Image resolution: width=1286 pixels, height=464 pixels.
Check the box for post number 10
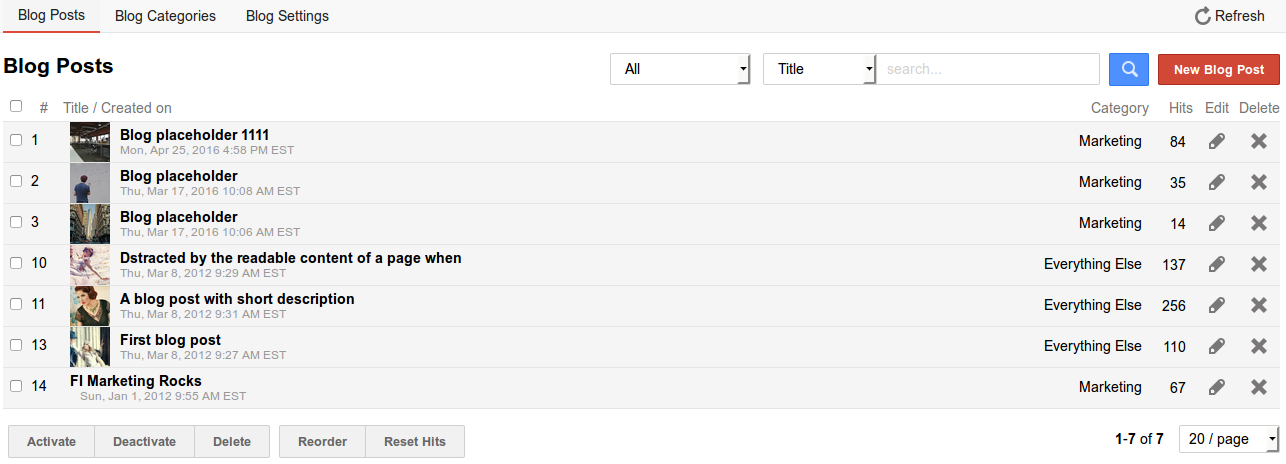click(x=16, y=263)
